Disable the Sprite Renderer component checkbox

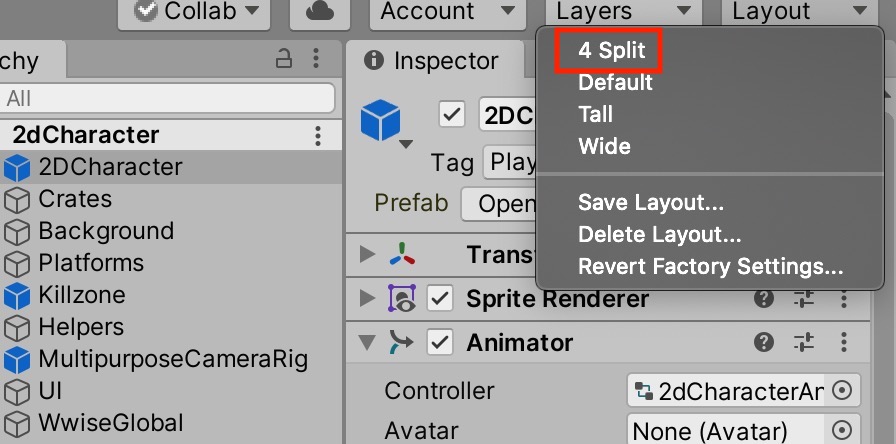point(440,299)
